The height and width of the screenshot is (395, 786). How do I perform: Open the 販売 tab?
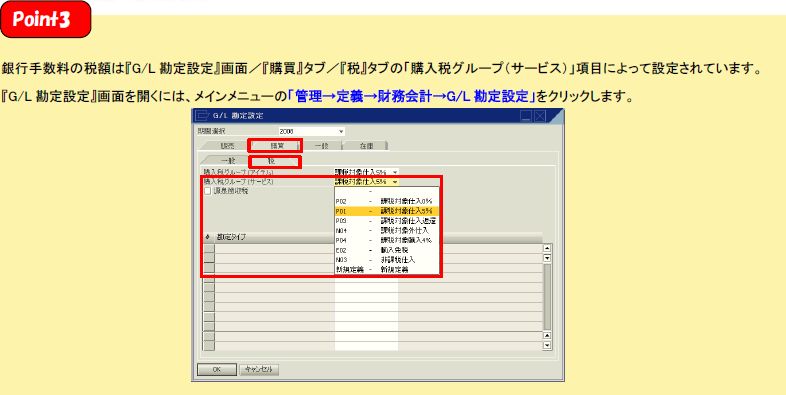(x=227, y=145)
